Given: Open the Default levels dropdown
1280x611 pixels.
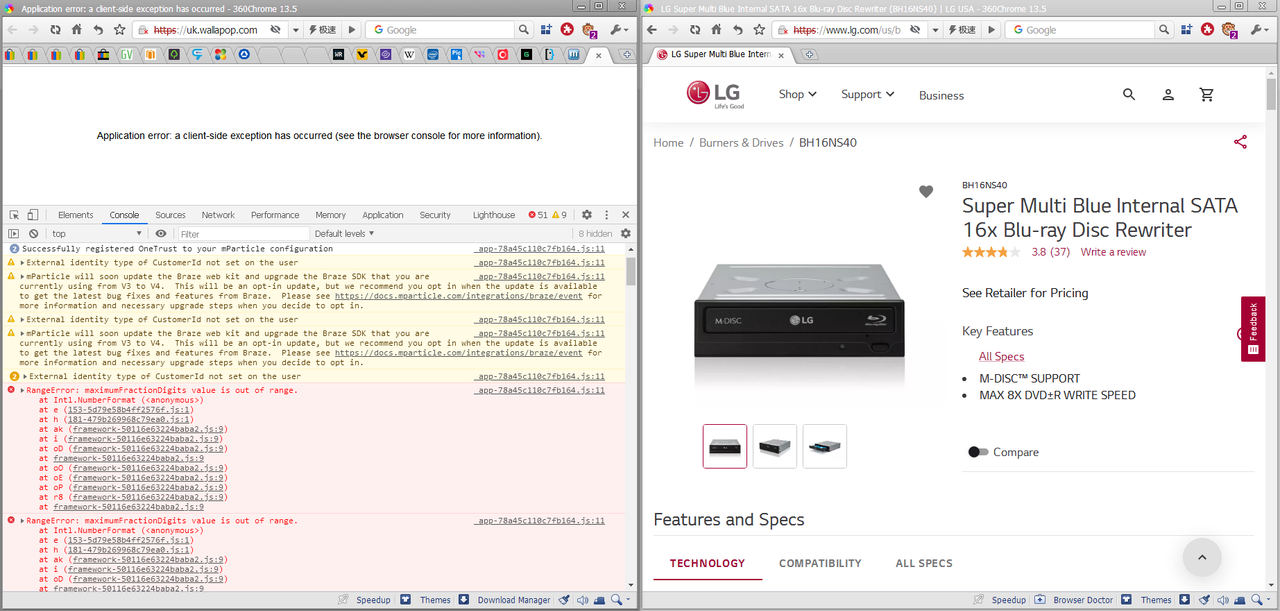Looking at the screenshot, I should 345,234.
